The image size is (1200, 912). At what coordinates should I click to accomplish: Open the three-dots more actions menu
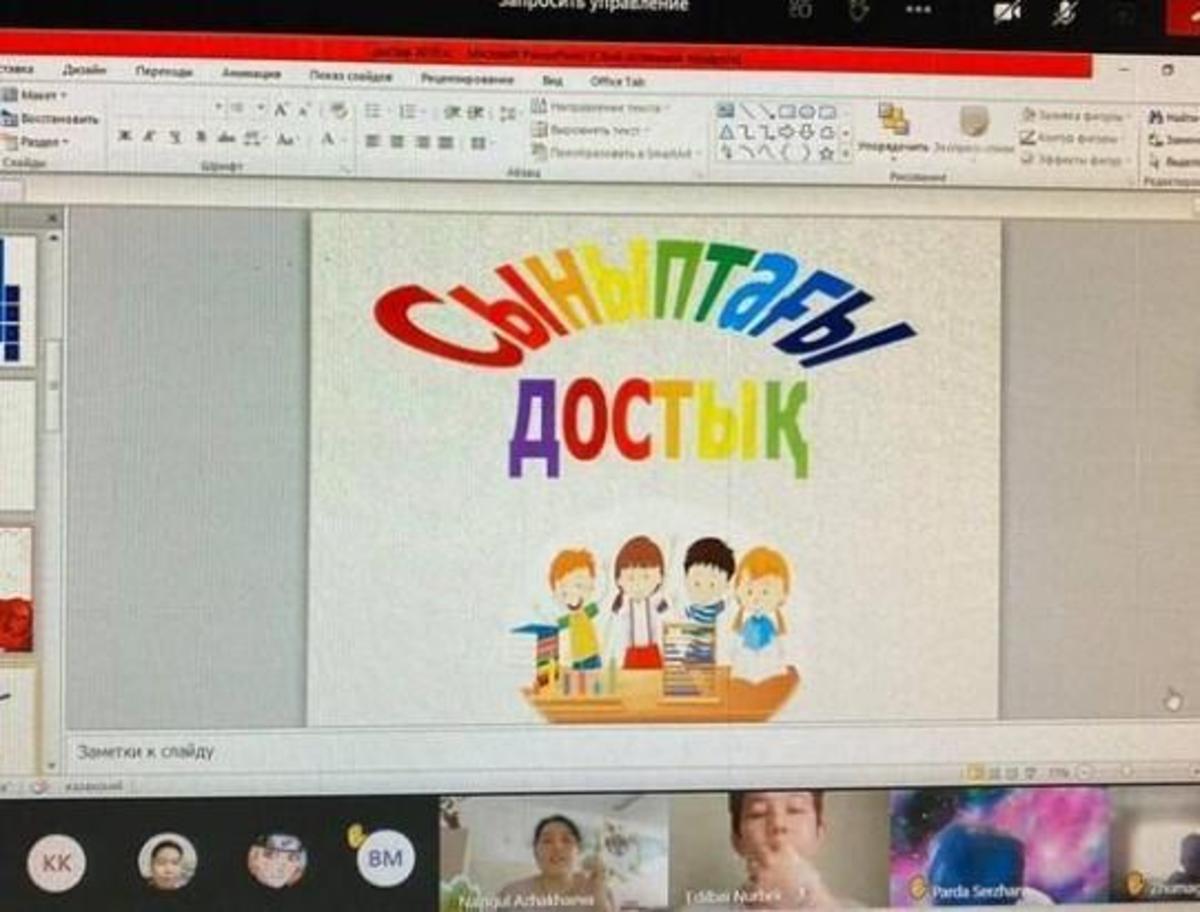(918, 10)
